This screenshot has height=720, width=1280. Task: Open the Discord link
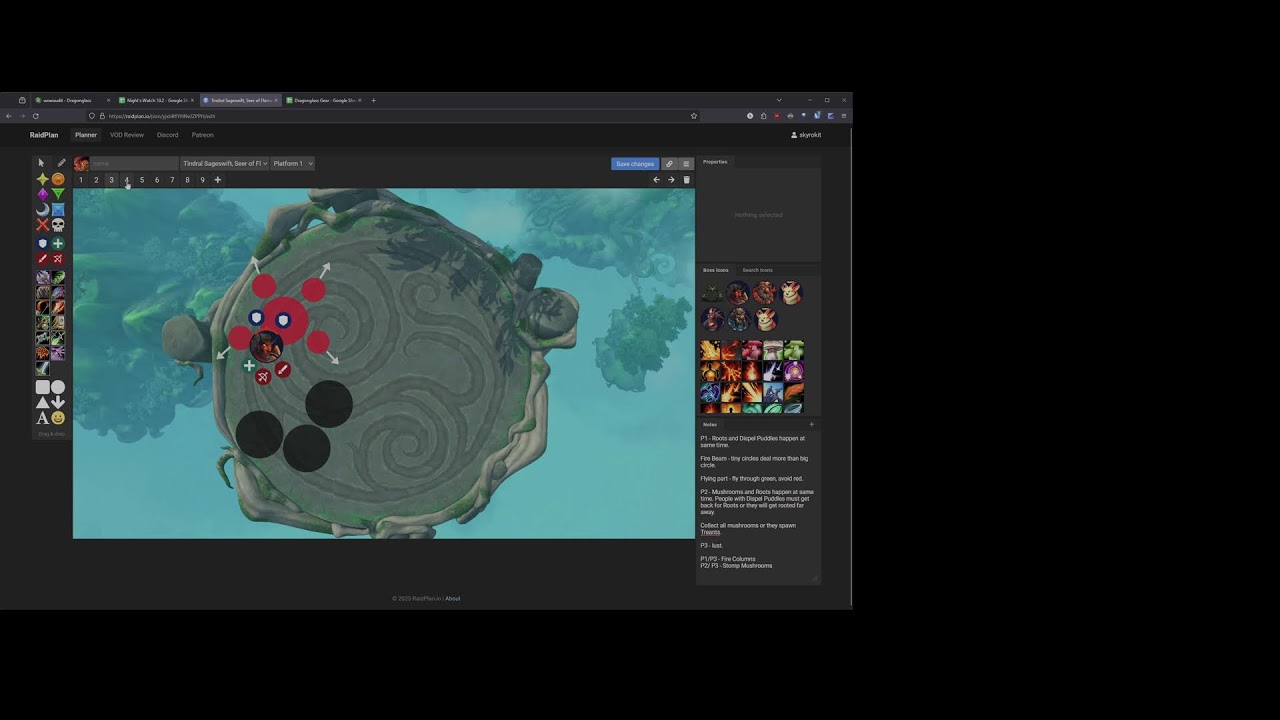(x=167, y=135)
